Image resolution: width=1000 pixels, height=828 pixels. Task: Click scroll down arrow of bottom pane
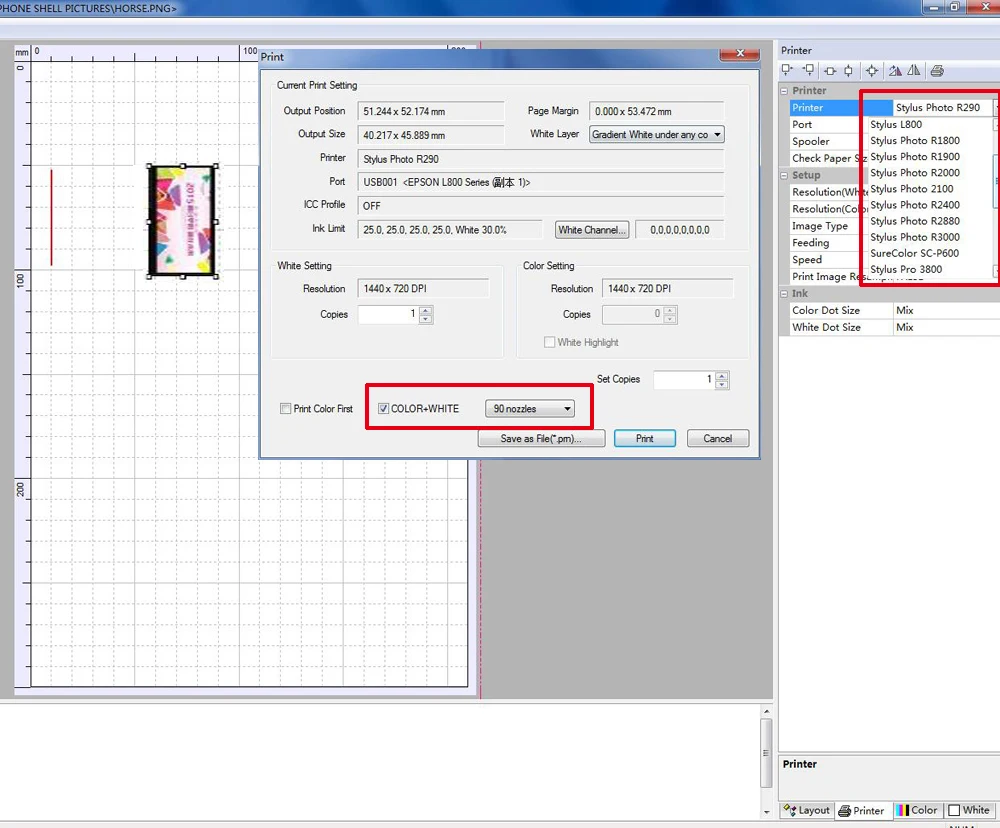point(766,812)
